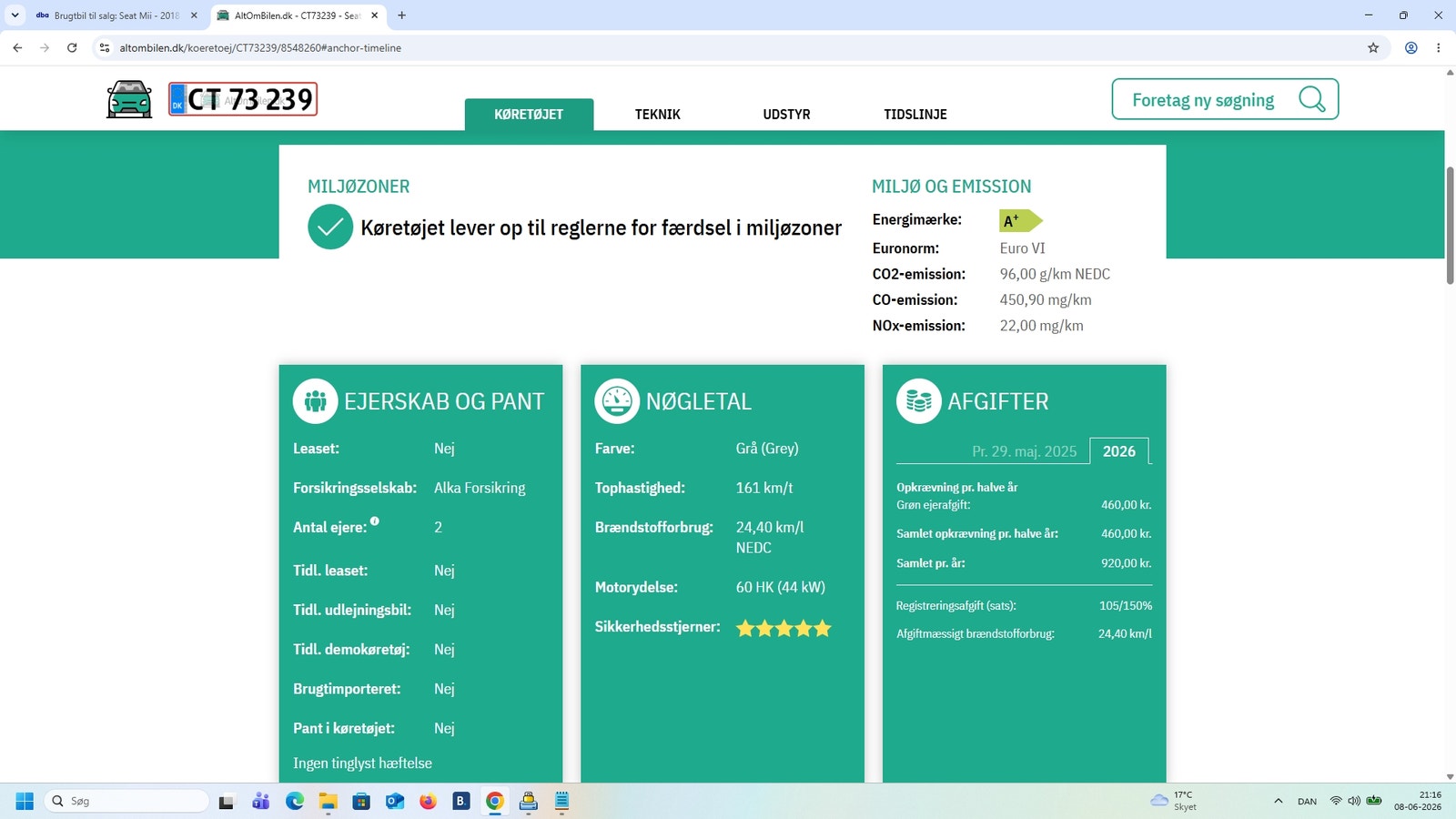Click the 60 HK (44 kW) engine power

[x=781, y=587]
